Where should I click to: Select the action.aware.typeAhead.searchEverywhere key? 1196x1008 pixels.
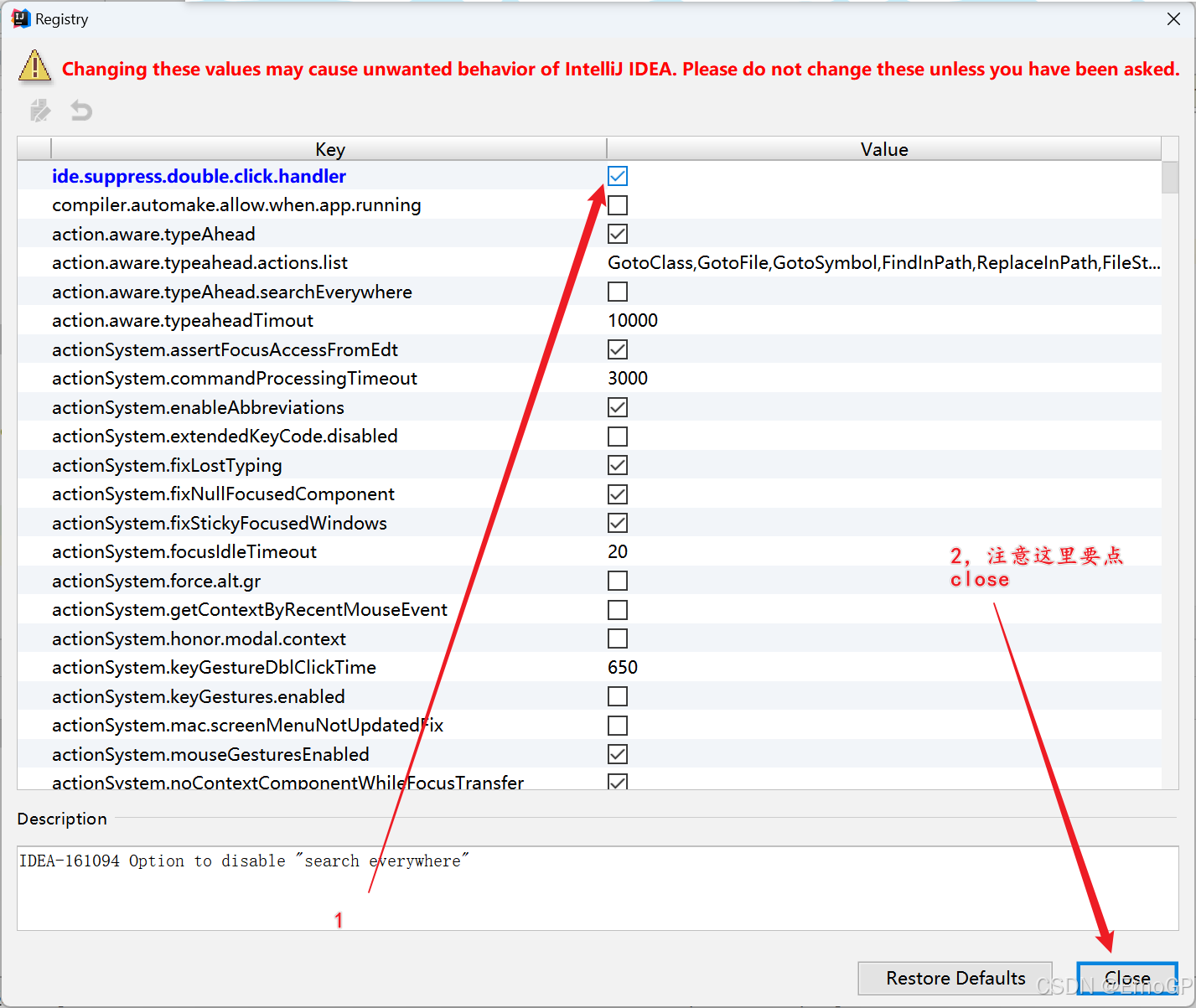(x=232, y=292)
